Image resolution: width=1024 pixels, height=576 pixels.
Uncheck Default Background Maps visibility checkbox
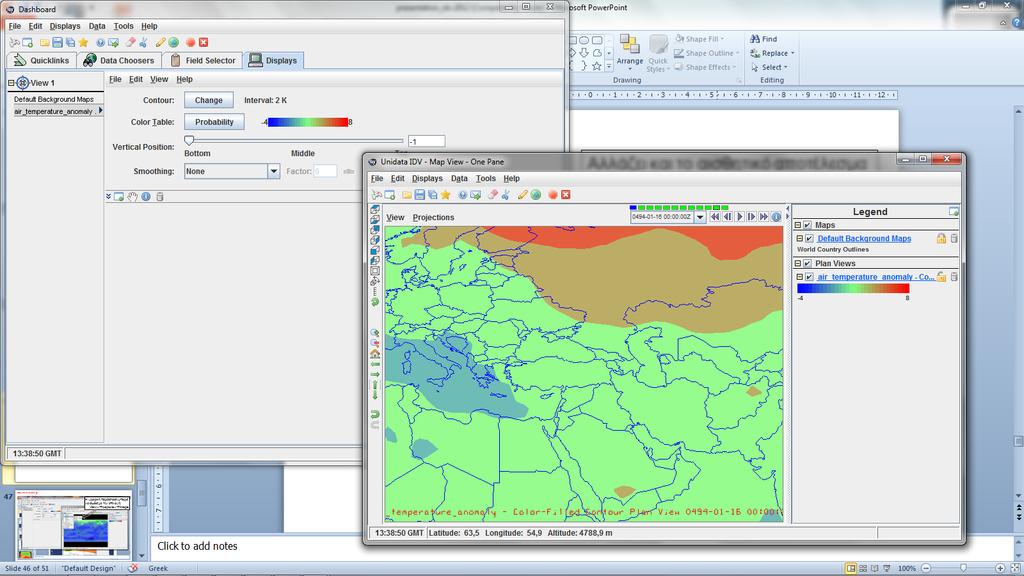(x=810, y=239)
